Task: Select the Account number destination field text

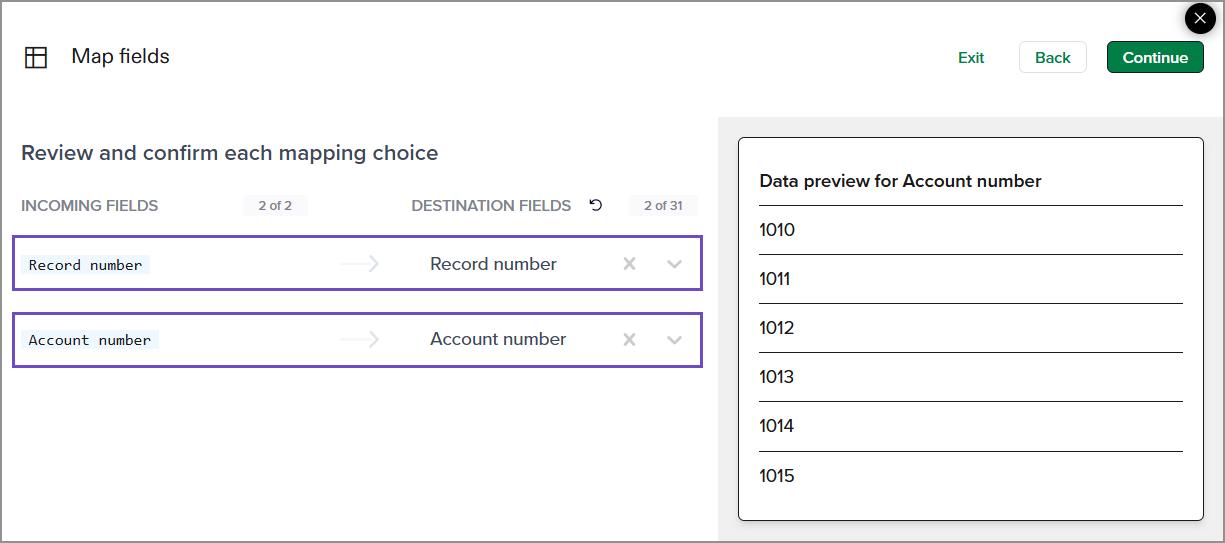Action: click(x=498, y=340)
